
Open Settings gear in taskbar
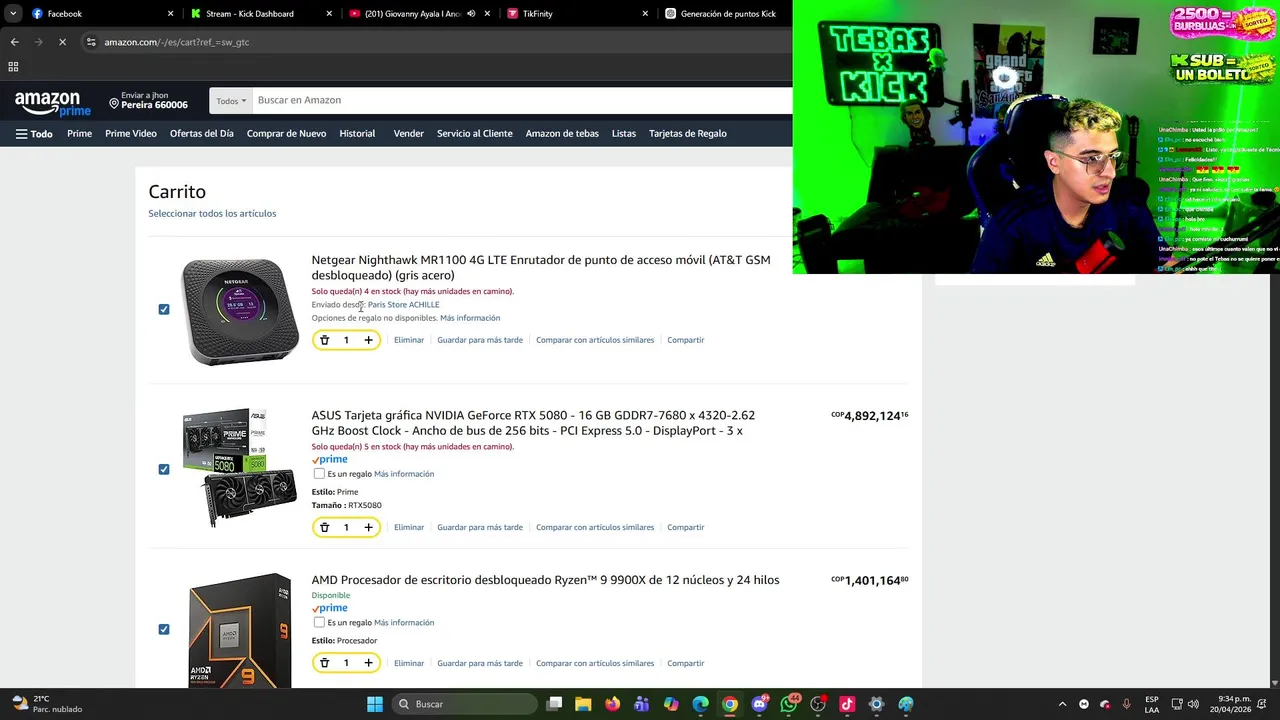[876, 704]
